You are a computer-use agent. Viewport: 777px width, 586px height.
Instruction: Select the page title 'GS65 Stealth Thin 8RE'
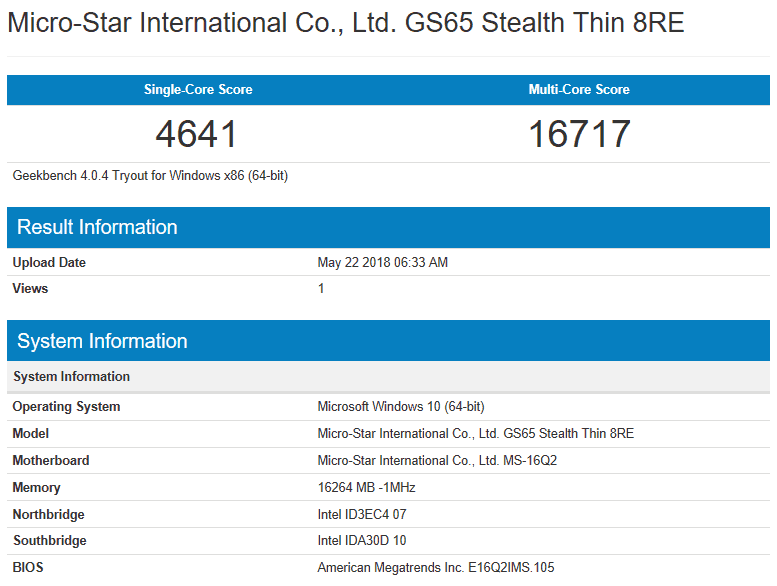544,23
